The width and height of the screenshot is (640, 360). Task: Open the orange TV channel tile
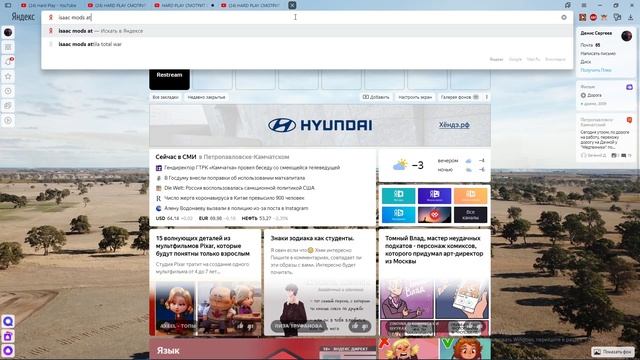point(471,196)
